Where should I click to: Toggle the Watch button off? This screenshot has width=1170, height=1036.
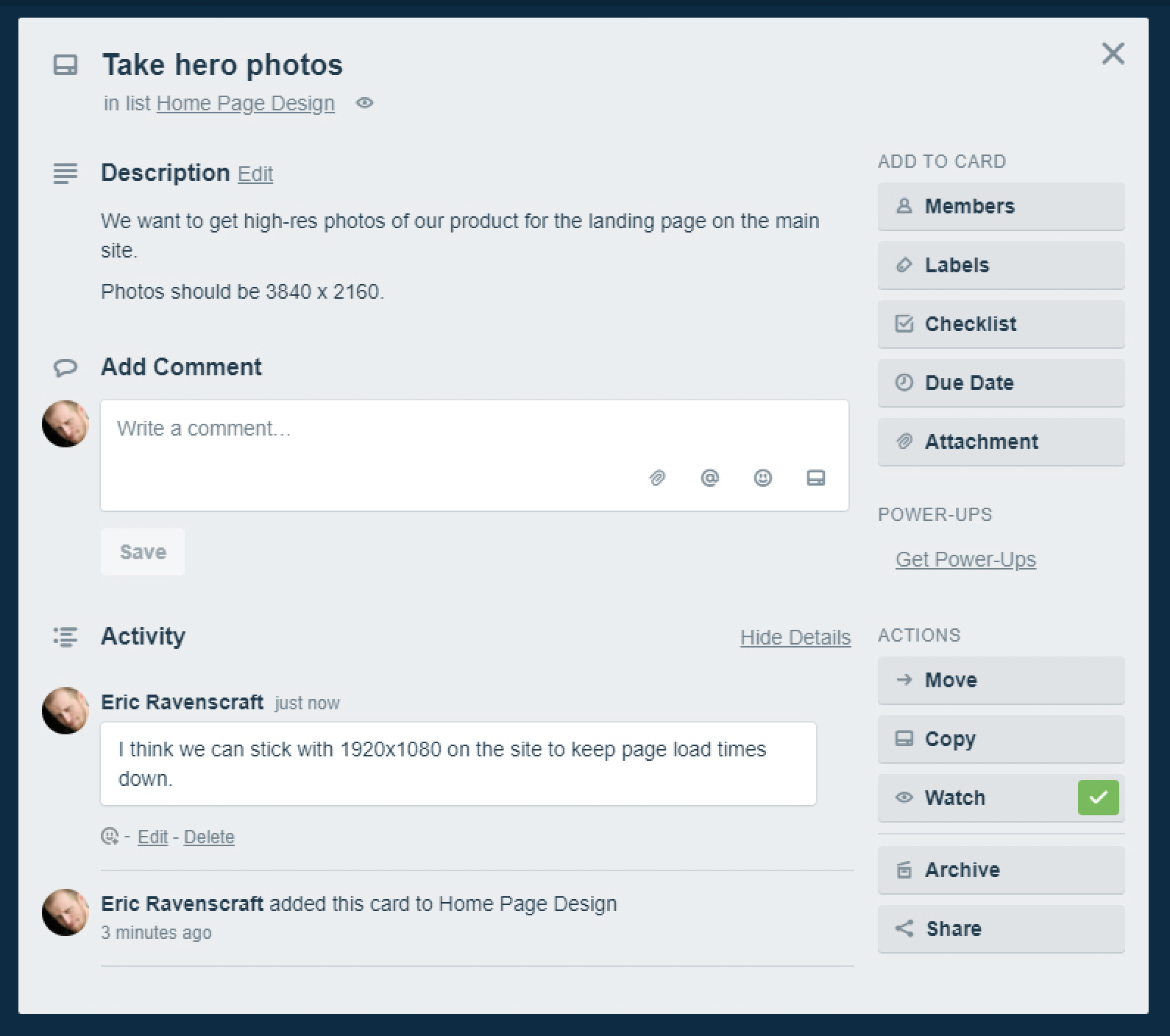(1001, 798)
